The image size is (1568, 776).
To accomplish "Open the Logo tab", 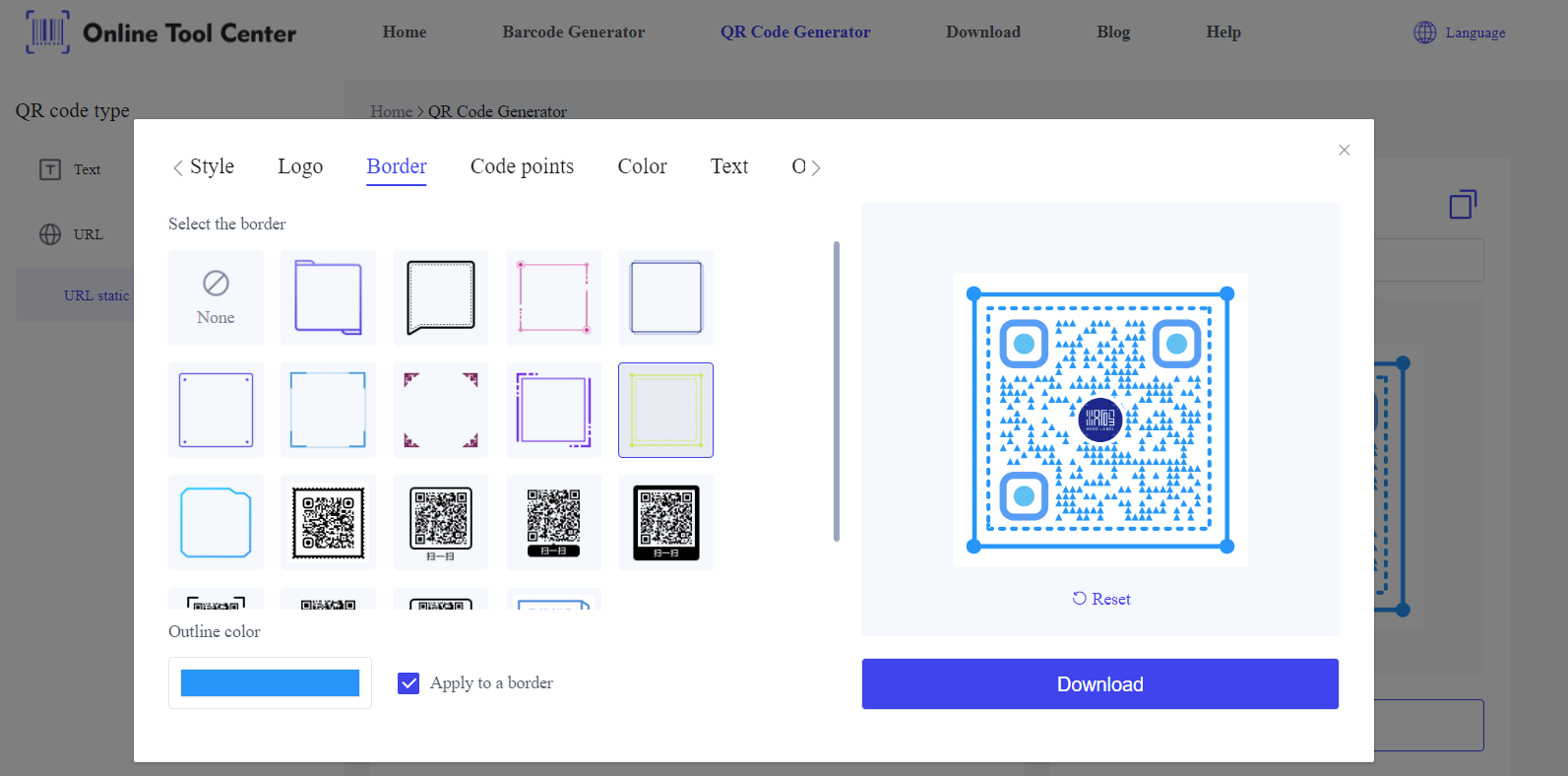I will pyautogui.click(x=300, y=166).
